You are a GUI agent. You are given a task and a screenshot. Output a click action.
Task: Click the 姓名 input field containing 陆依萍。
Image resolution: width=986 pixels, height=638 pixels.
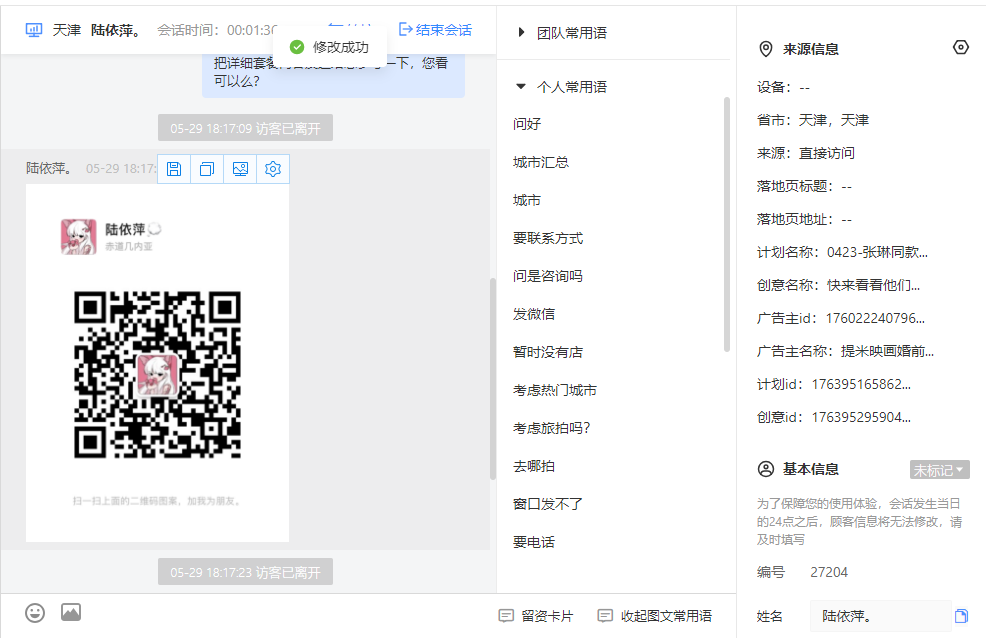tap(880, 616)
